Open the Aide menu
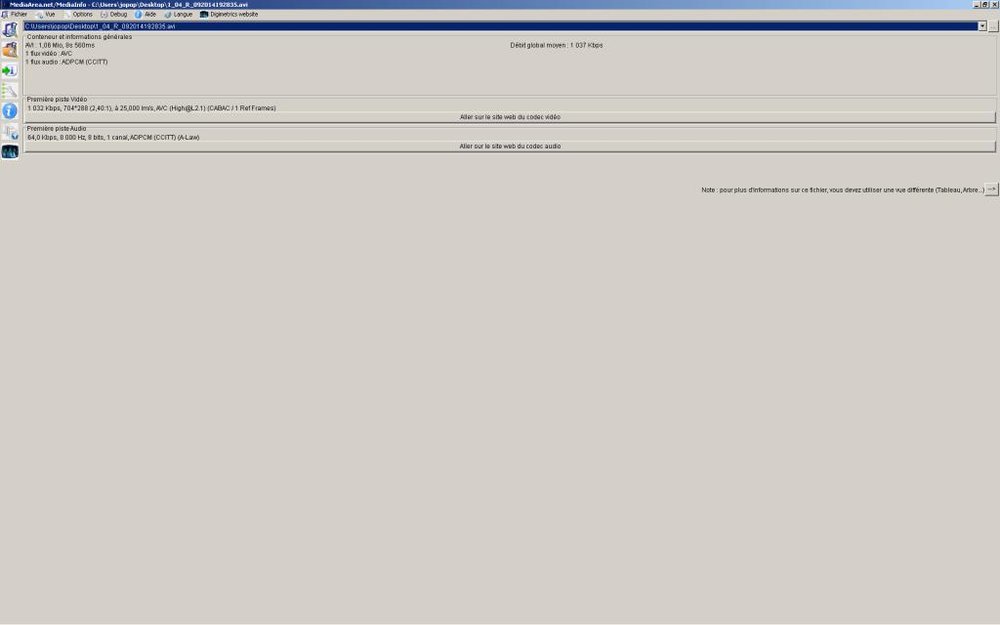The image size is (1000, 625). point(145,14)
